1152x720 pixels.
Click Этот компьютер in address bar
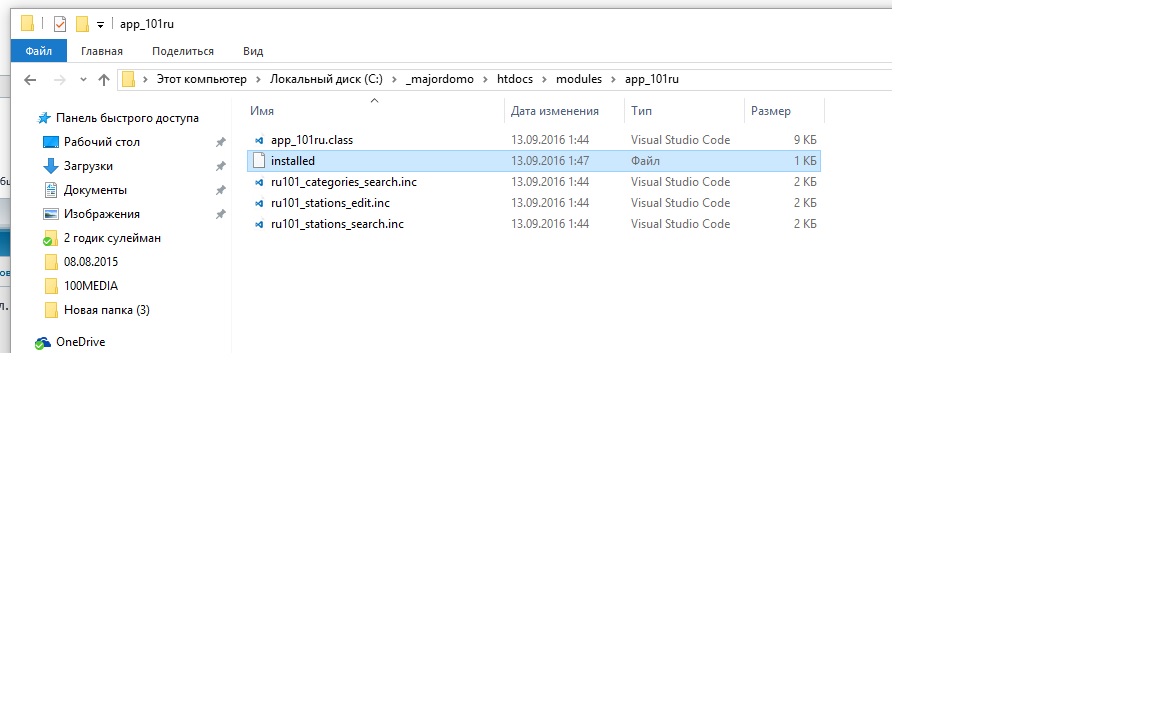pyautogui.click(x=201, y=79)
